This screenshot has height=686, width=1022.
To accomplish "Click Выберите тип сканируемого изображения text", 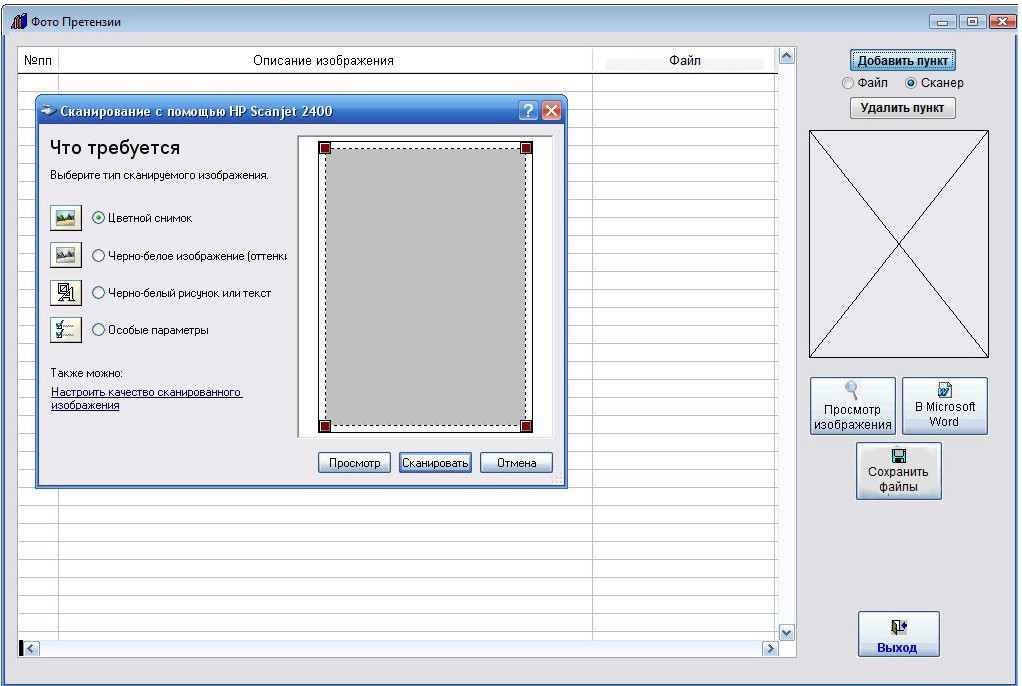I will pyautogui.click(x=159, y=175).
